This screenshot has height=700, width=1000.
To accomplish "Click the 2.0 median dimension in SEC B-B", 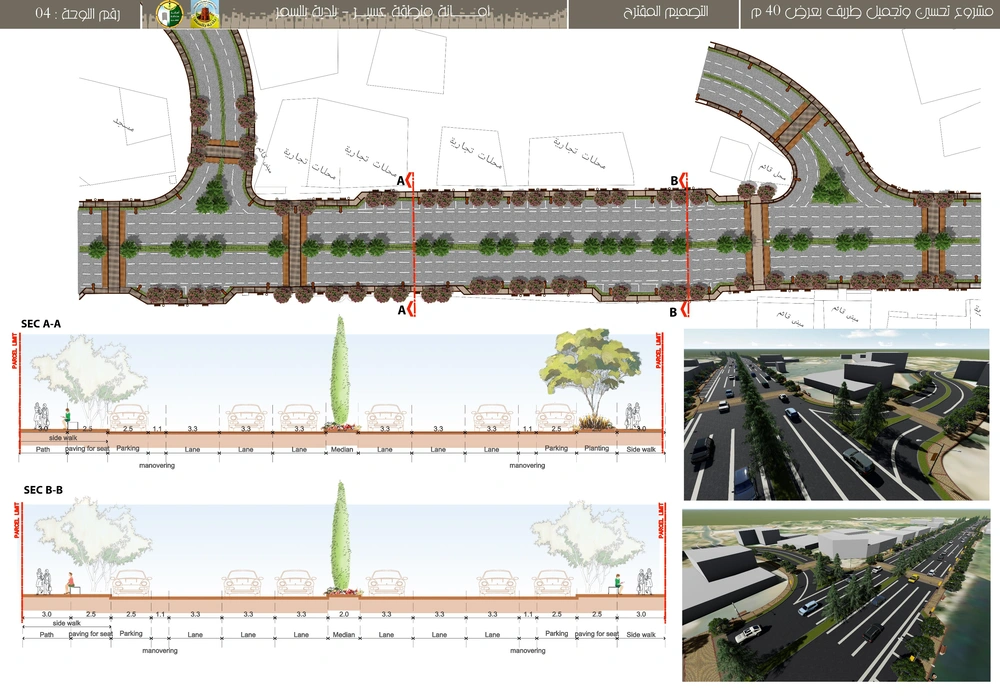I will coord(342,613).
